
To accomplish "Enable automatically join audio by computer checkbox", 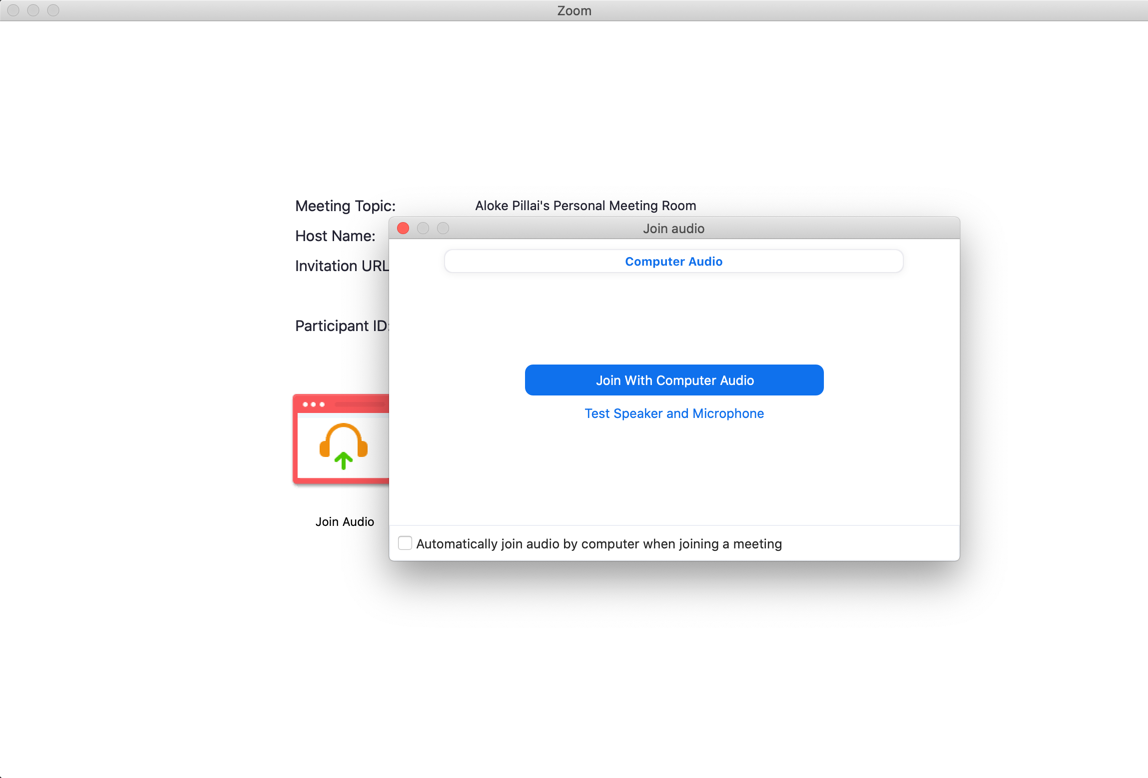I will [405, 543].
